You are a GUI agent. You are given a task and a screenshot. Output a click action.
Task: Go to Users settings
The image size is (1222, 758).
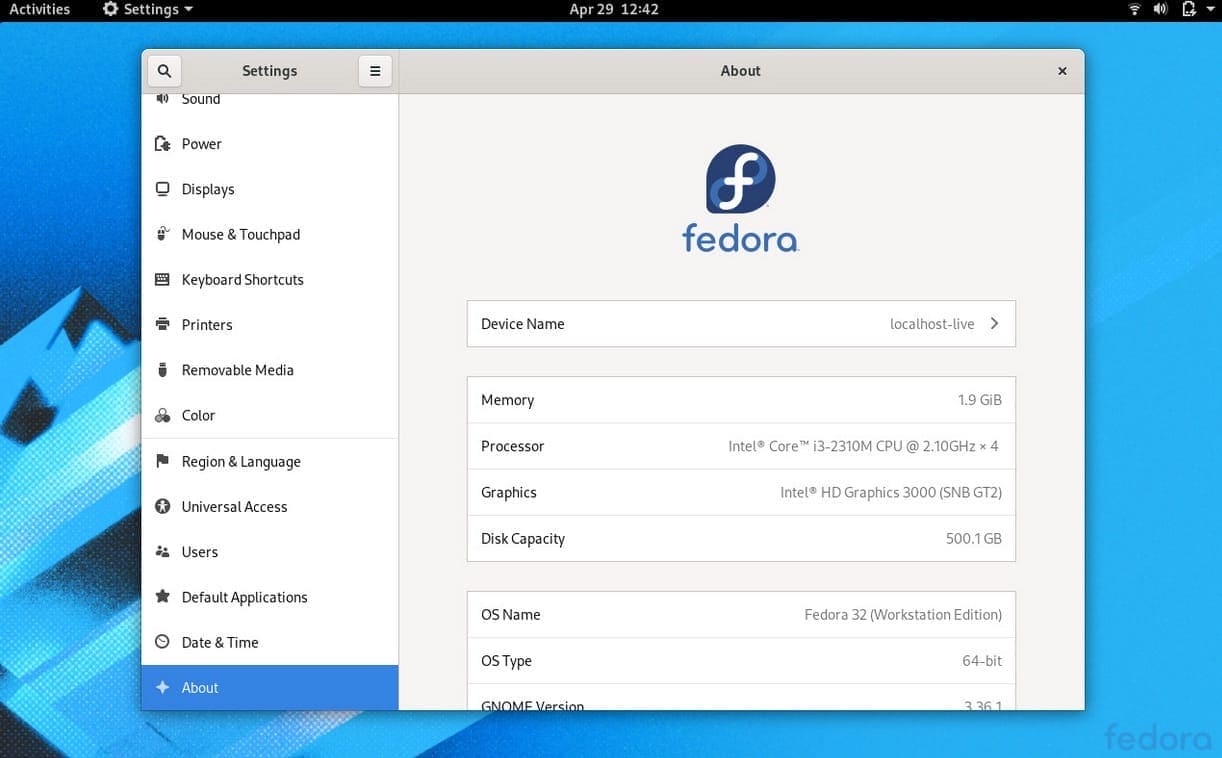click(270, 552)
